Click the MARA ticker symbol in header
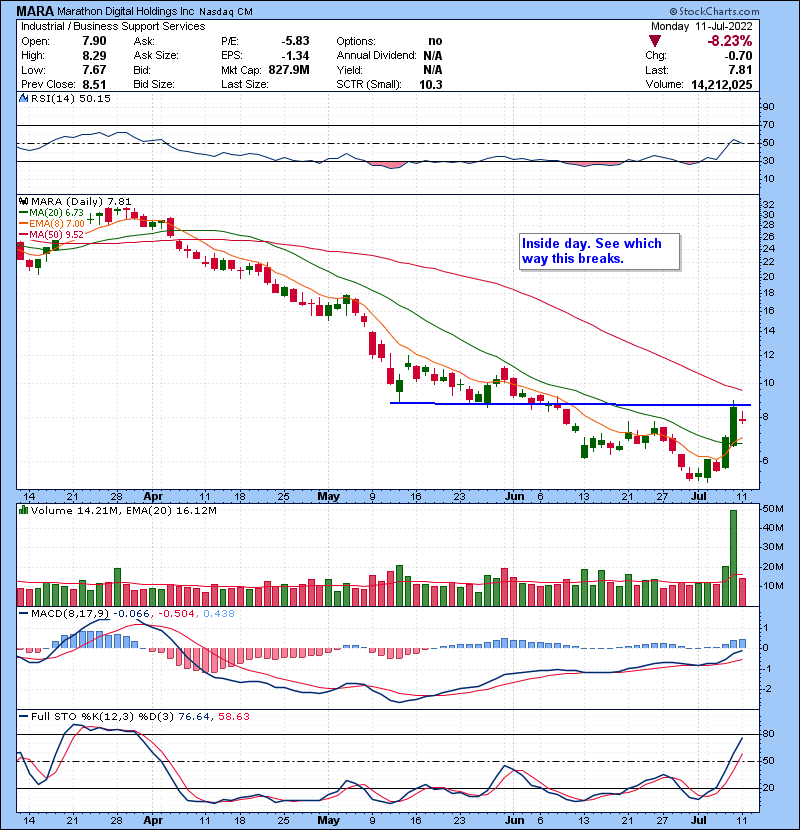800x830 pixels. [x=35, y=11]
